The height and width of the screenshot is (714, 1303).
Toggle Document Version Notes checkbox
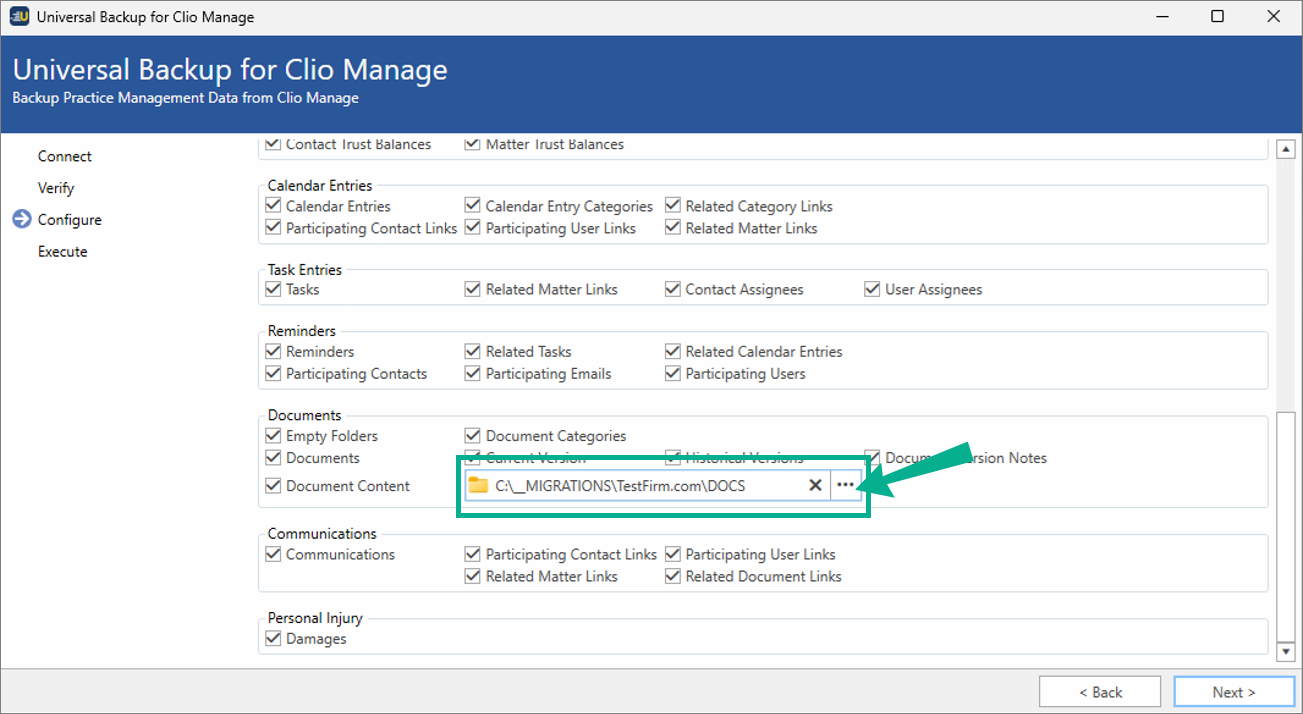(x=873, y=458)
